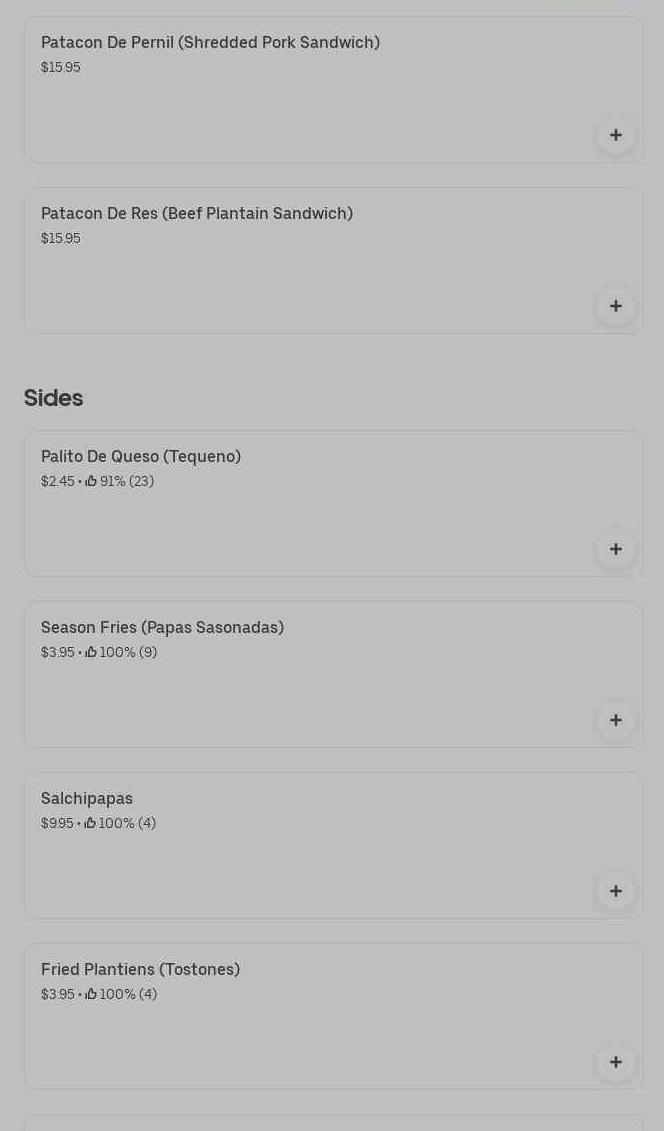
Task: Add Palito De Queso with plus icon
Action: [616, 549]
